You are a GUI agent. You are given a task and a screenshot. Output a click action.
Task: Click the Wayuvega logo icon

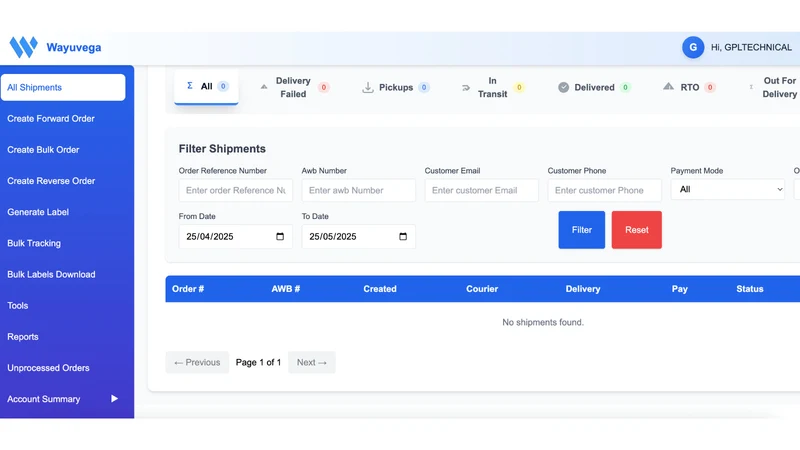(23, 47)
